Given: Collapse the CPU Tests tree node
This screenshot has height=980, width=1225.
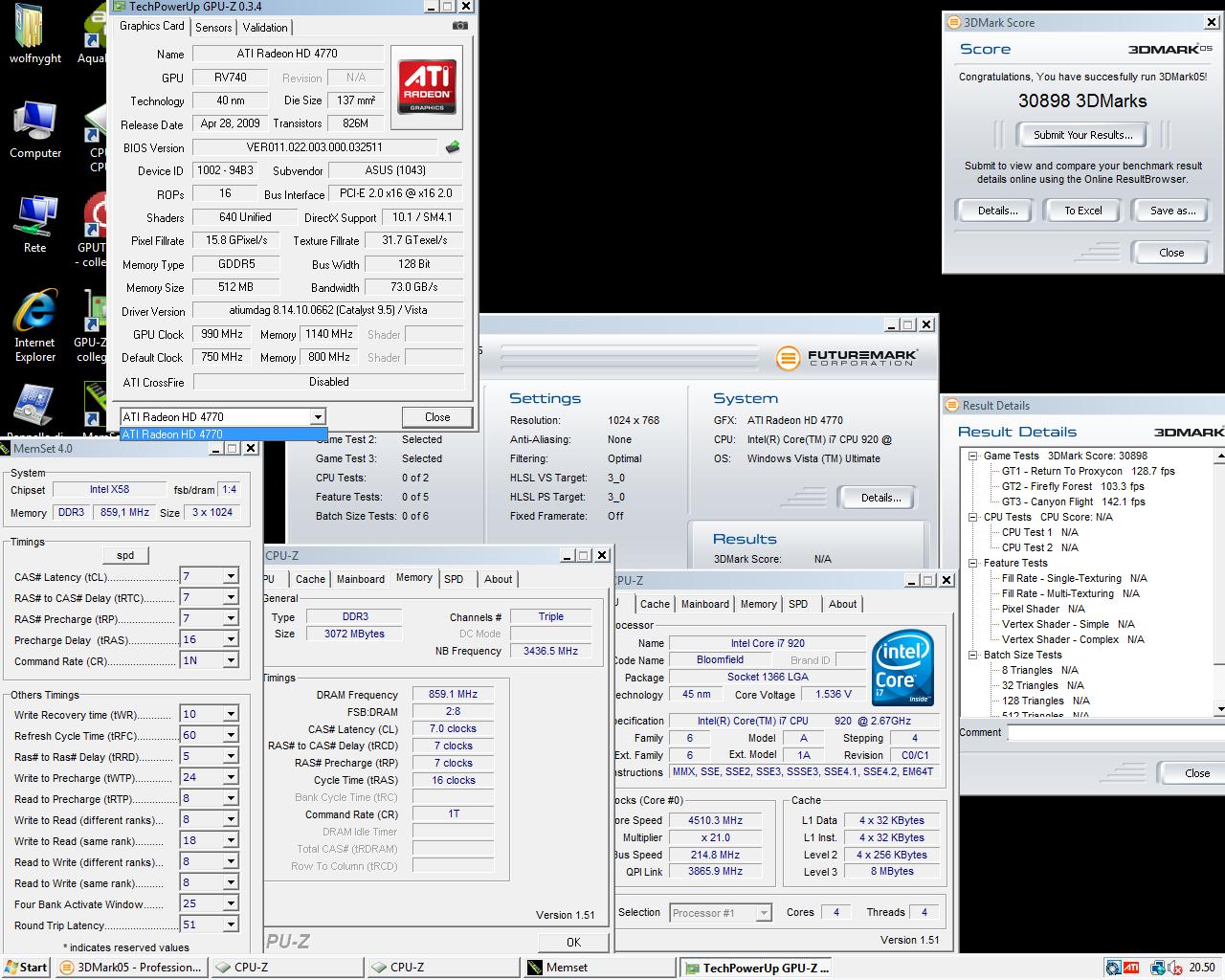Looking at the screenshot, I should tap(973, 517).
